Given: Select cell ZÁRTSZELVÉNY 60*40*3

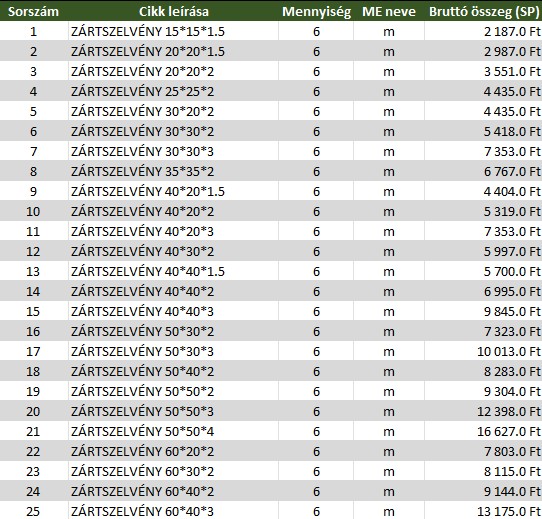Looking at the screenshot, I should tap(173, 511).
